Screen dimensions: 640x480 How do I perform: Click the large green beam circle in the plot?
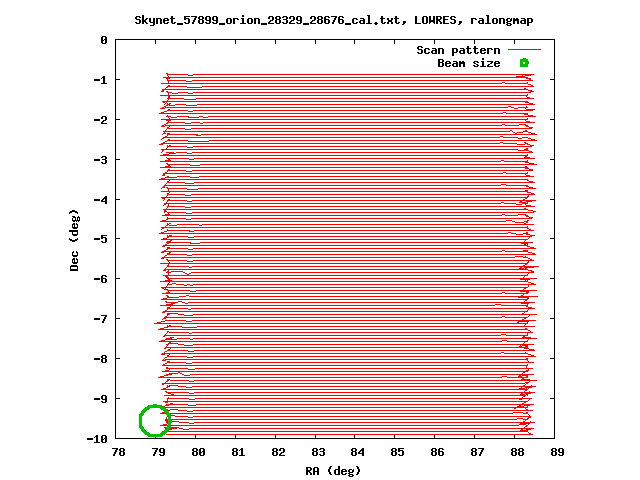(x=155, y=420)
